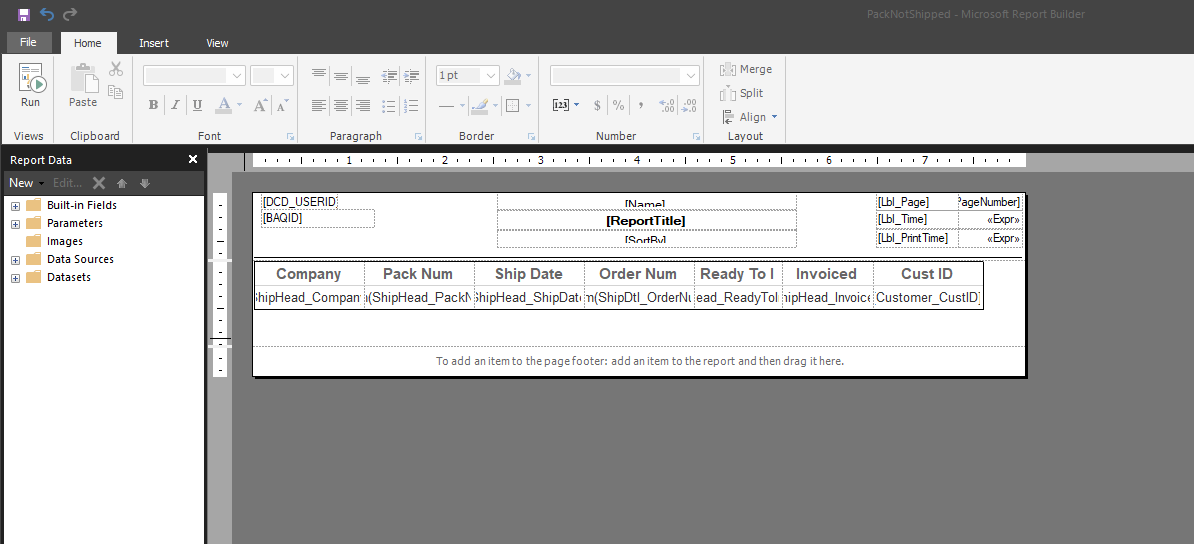Select the Company column header cell
1194x544 pixels.
pos(309,274)
